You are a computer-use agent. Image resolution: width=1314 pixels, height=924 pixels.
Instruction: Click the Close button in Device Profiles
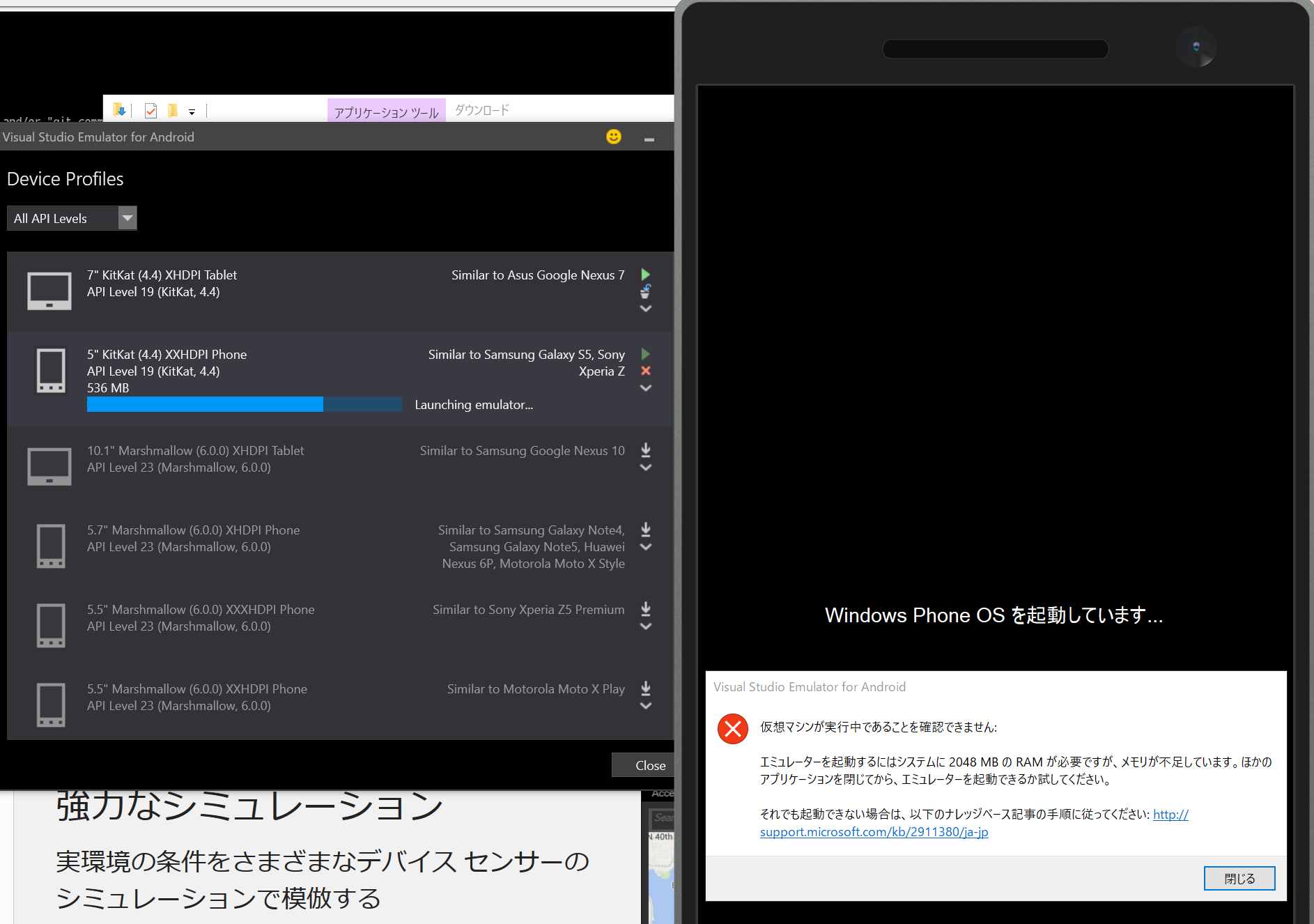point(642,765)
